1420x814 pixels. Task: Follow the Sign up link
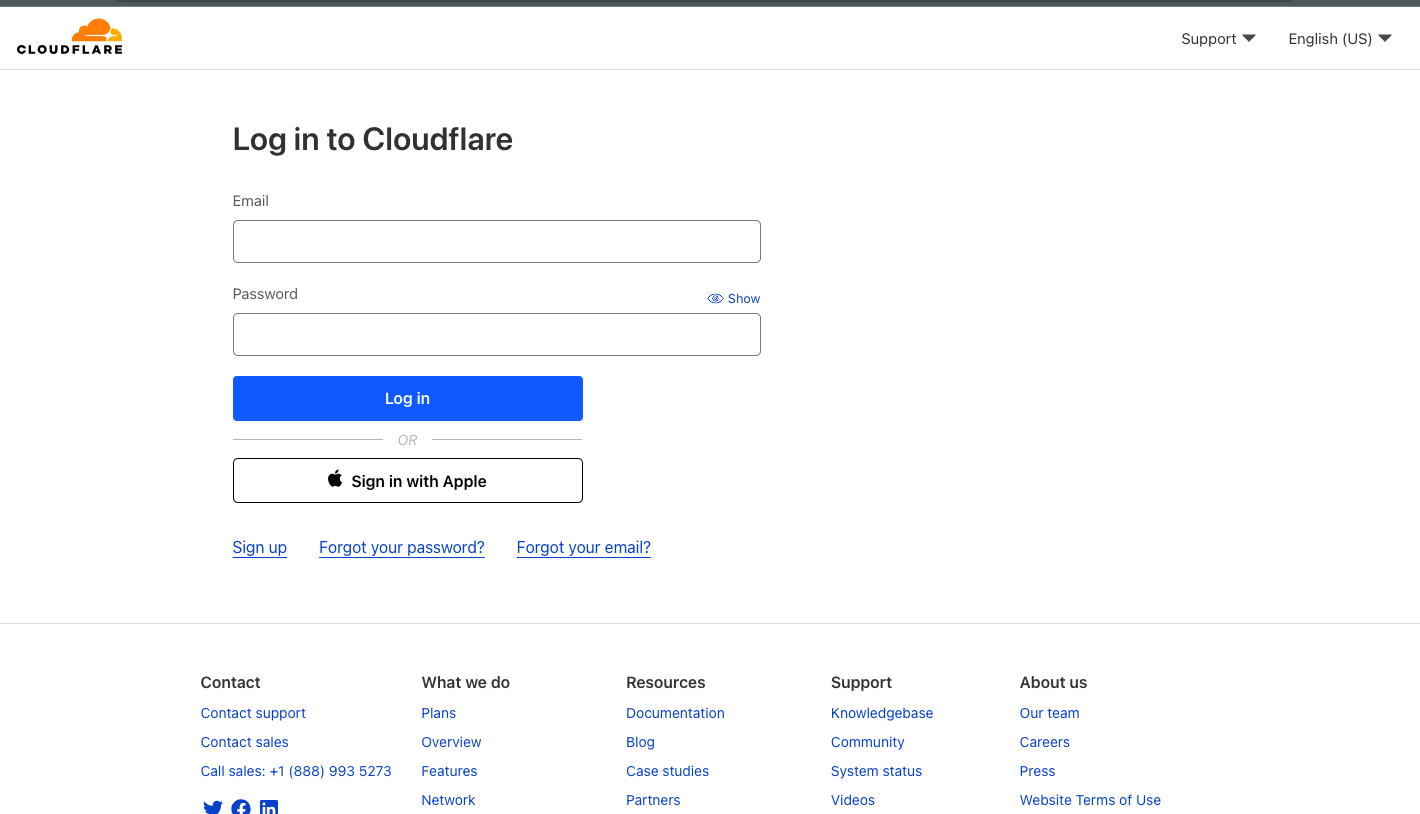coord(259,547)
